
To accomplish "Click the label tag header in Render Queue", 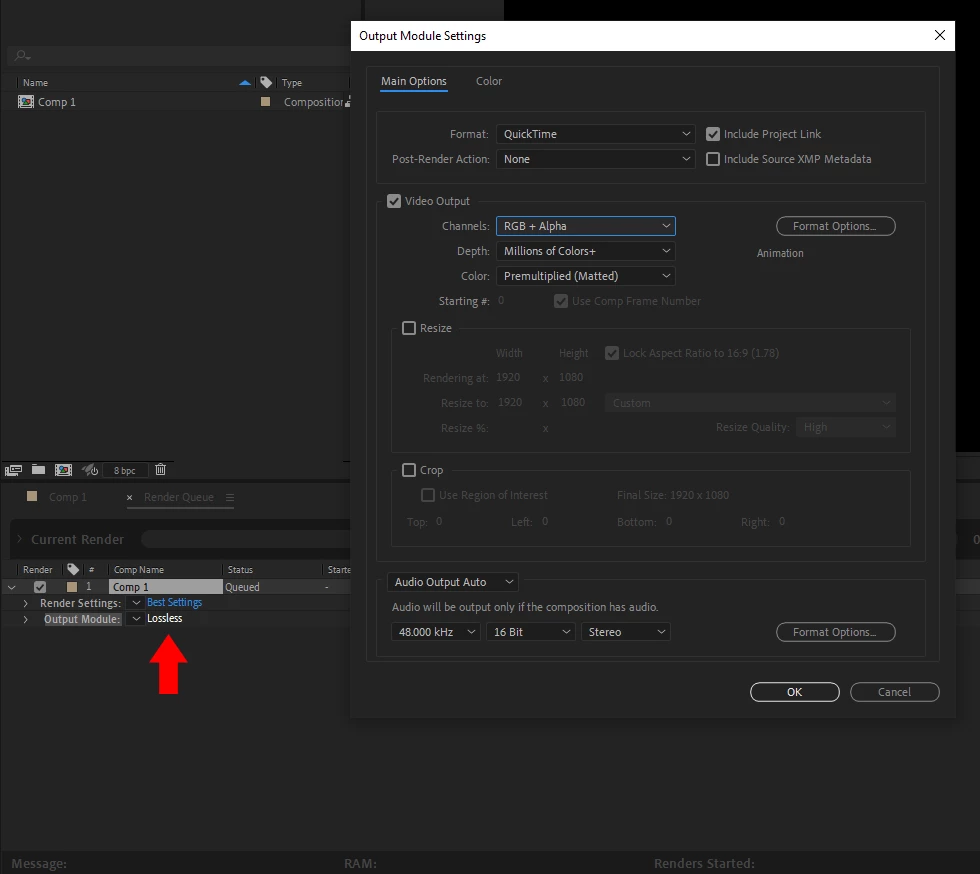I will (73, 569).
